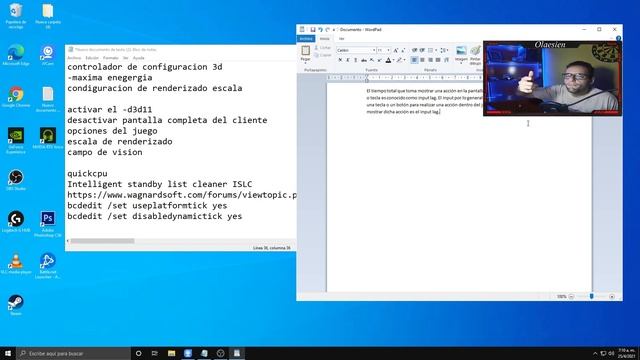
Task: Click the grow font icon
Action: 396,50
